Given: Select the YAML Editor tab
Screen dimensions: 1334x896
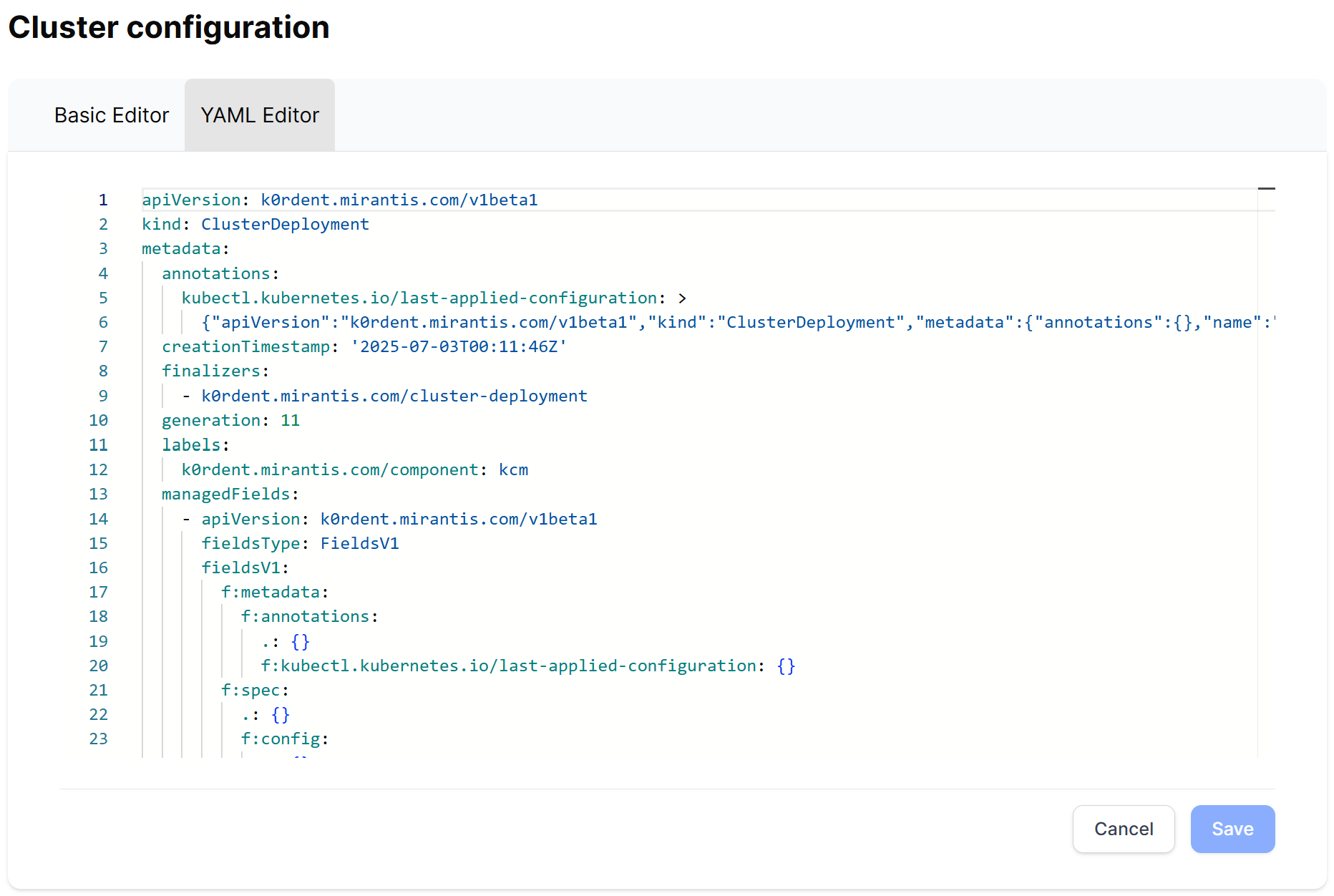Looking at the screenshot, I should click(260, 115).
